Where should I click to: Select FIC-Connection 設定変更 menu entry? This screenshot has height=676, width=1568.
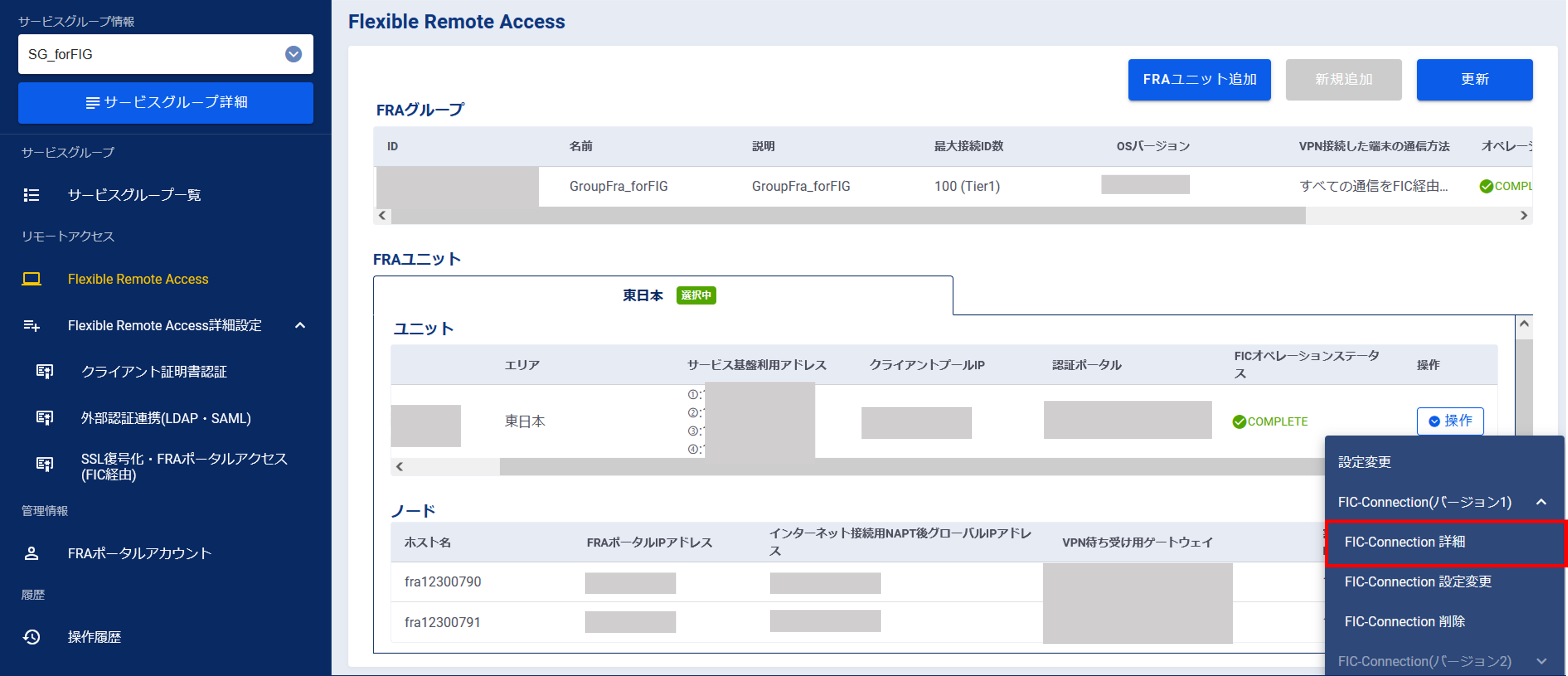pyautogui.click(x=1418, y=582)
